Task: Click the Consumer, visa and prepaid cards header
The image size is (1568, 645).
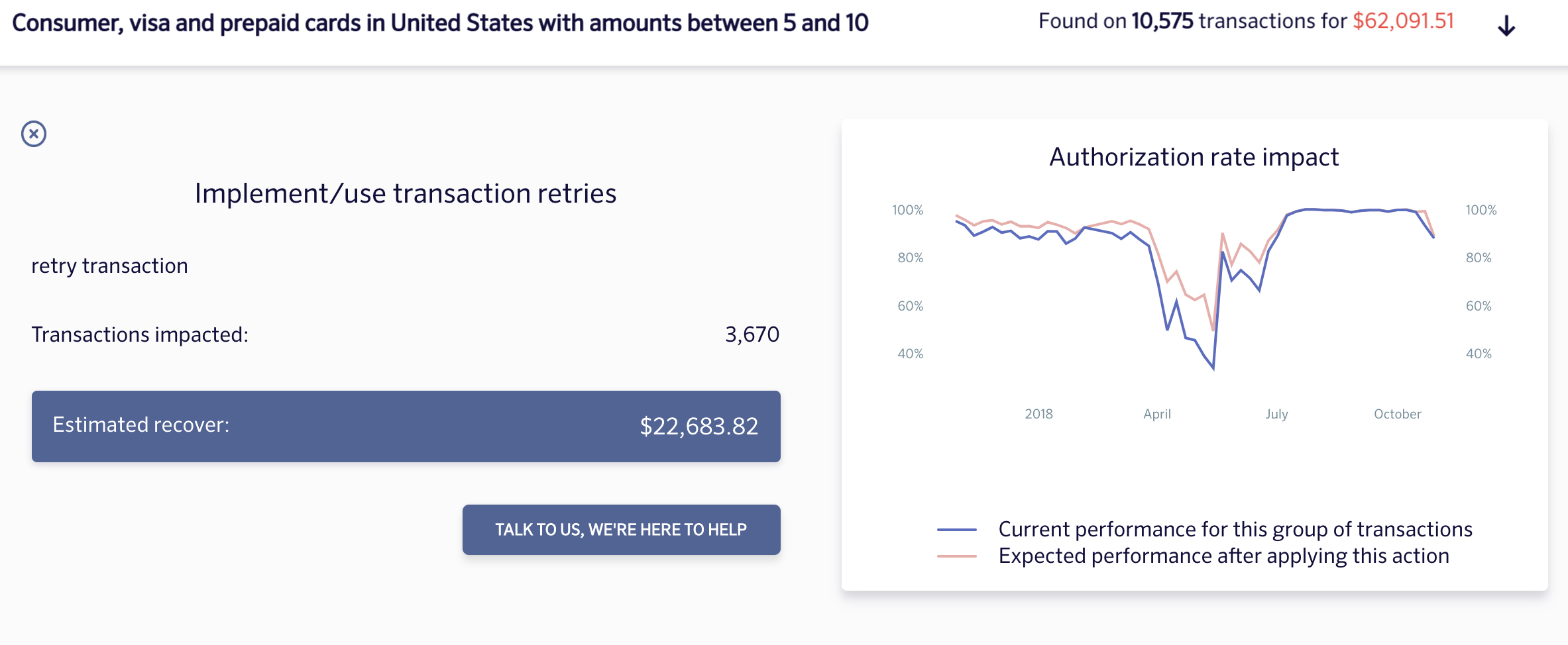Action: [440, 23]
